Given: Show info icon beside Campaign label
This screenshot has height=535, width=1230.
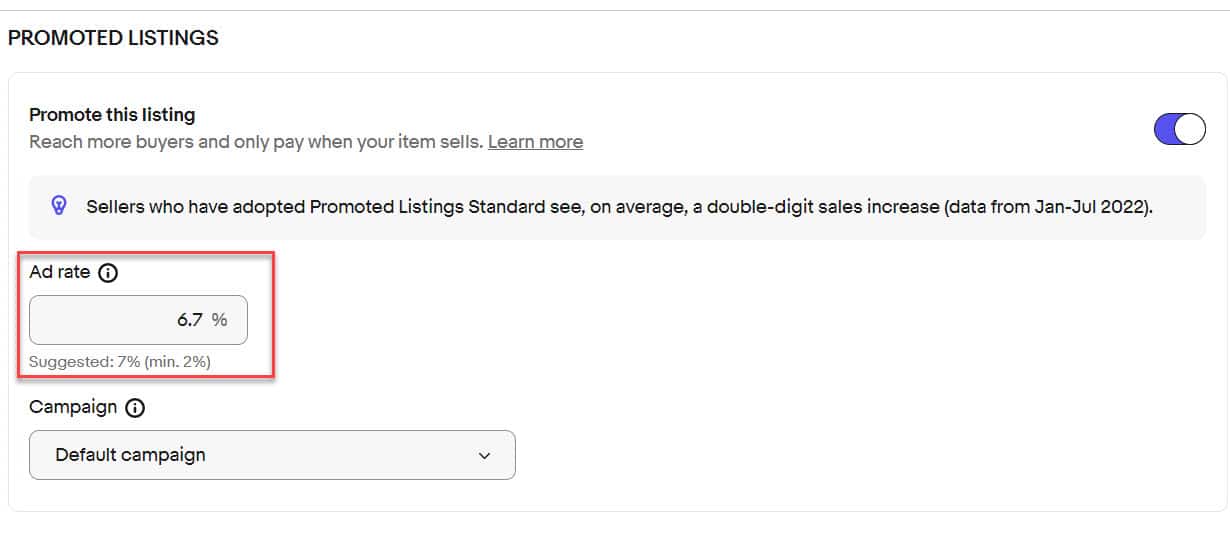Looking at the screenshot, I should (x=135, y=408).
